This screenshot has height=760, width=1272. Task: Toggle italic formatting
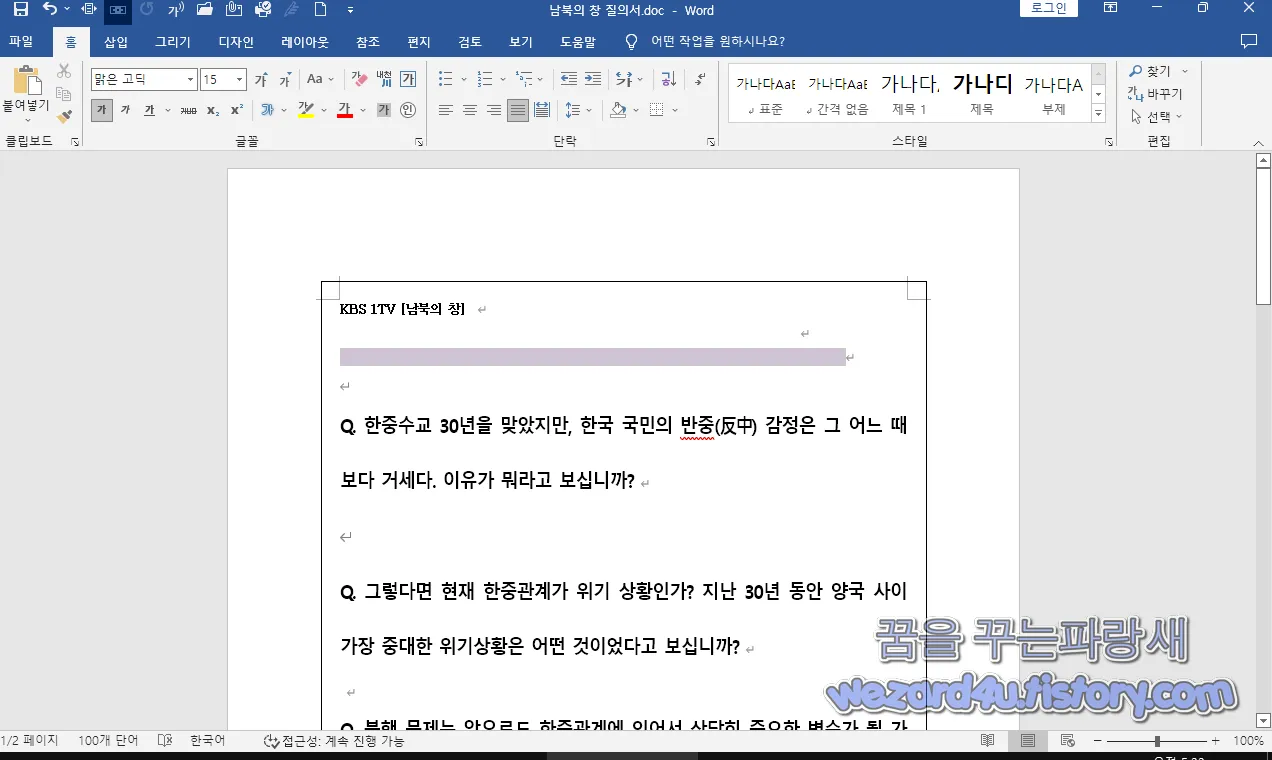point(126,110)
